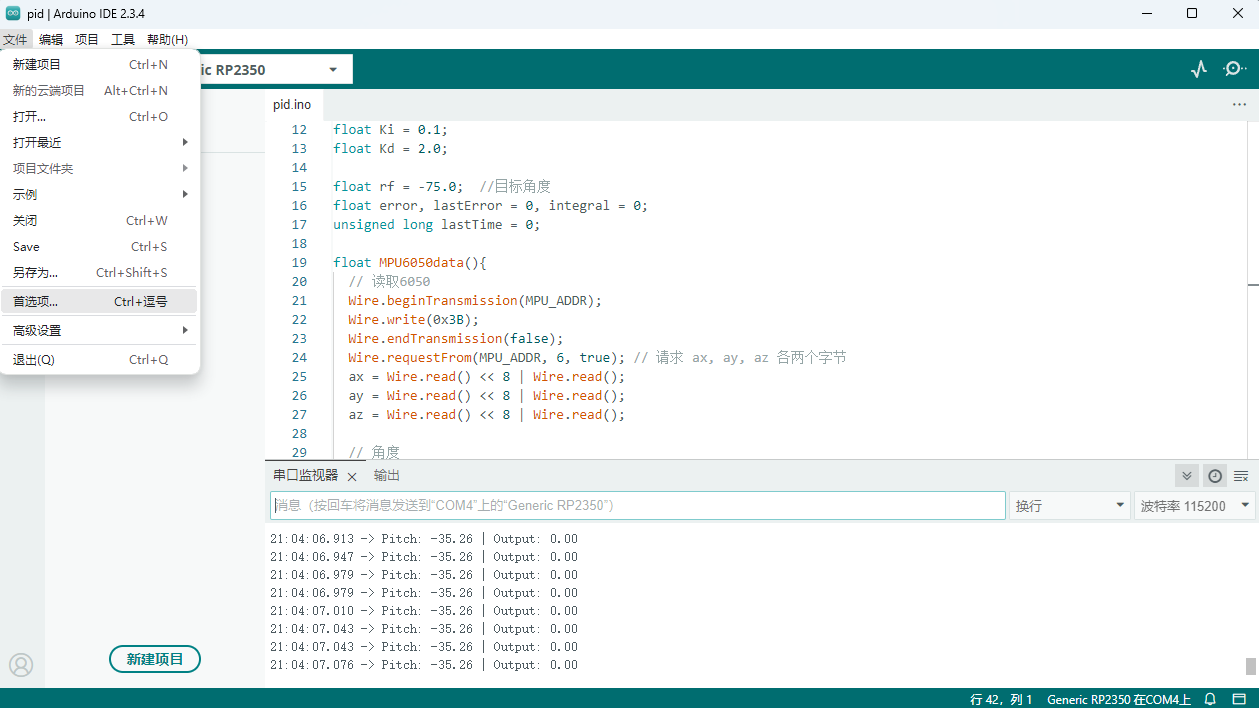Click the notification bell icon
The image size is (1259, 708).
coord(1210,699)
